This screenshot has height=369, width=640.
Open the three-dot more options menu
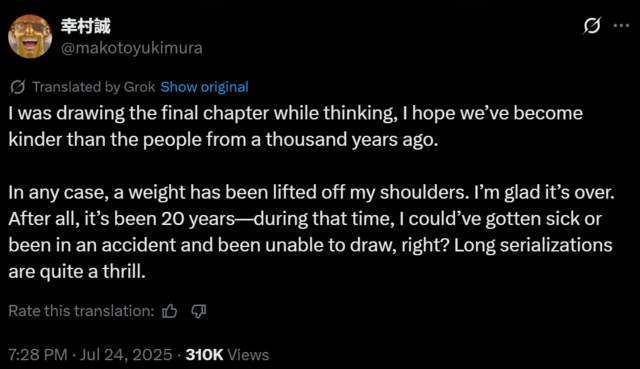[621, 26]
